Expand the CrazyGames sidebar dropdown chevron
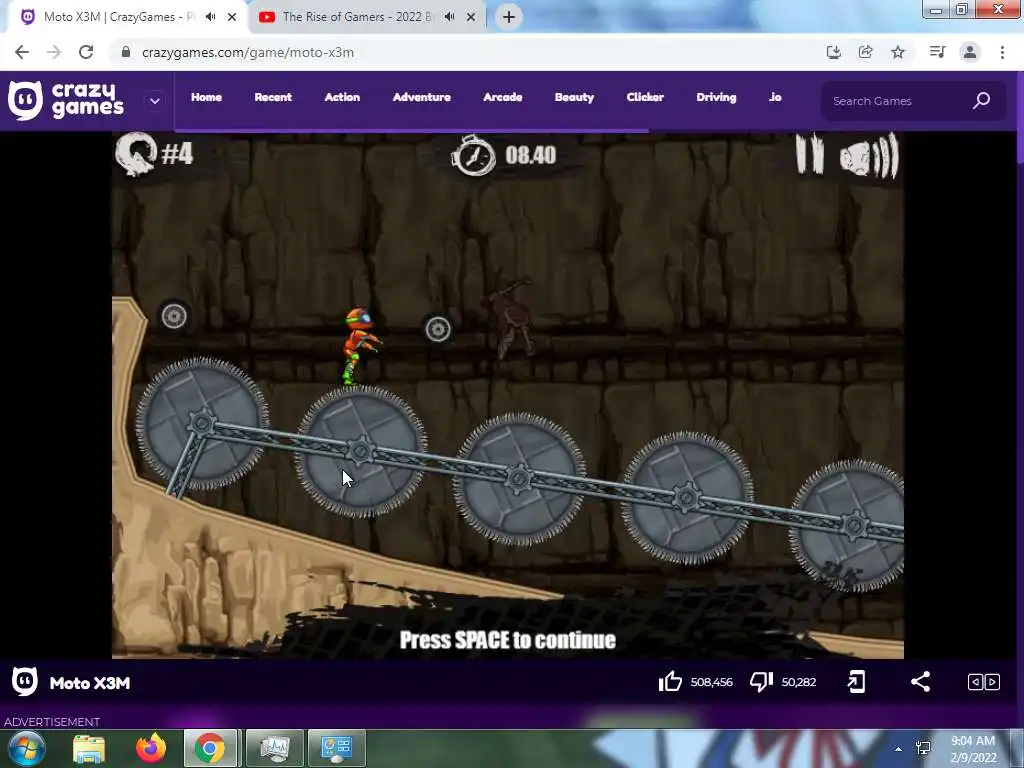Screen dimensions: 1024x768 (155, 101)
